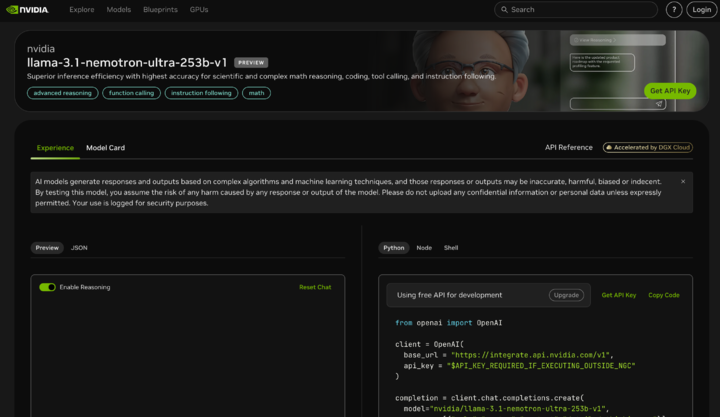The height and width of the screenshot is (417, 720).
Task: Open the Models menu
Action: pyautogui.click(x=118, y=10)
